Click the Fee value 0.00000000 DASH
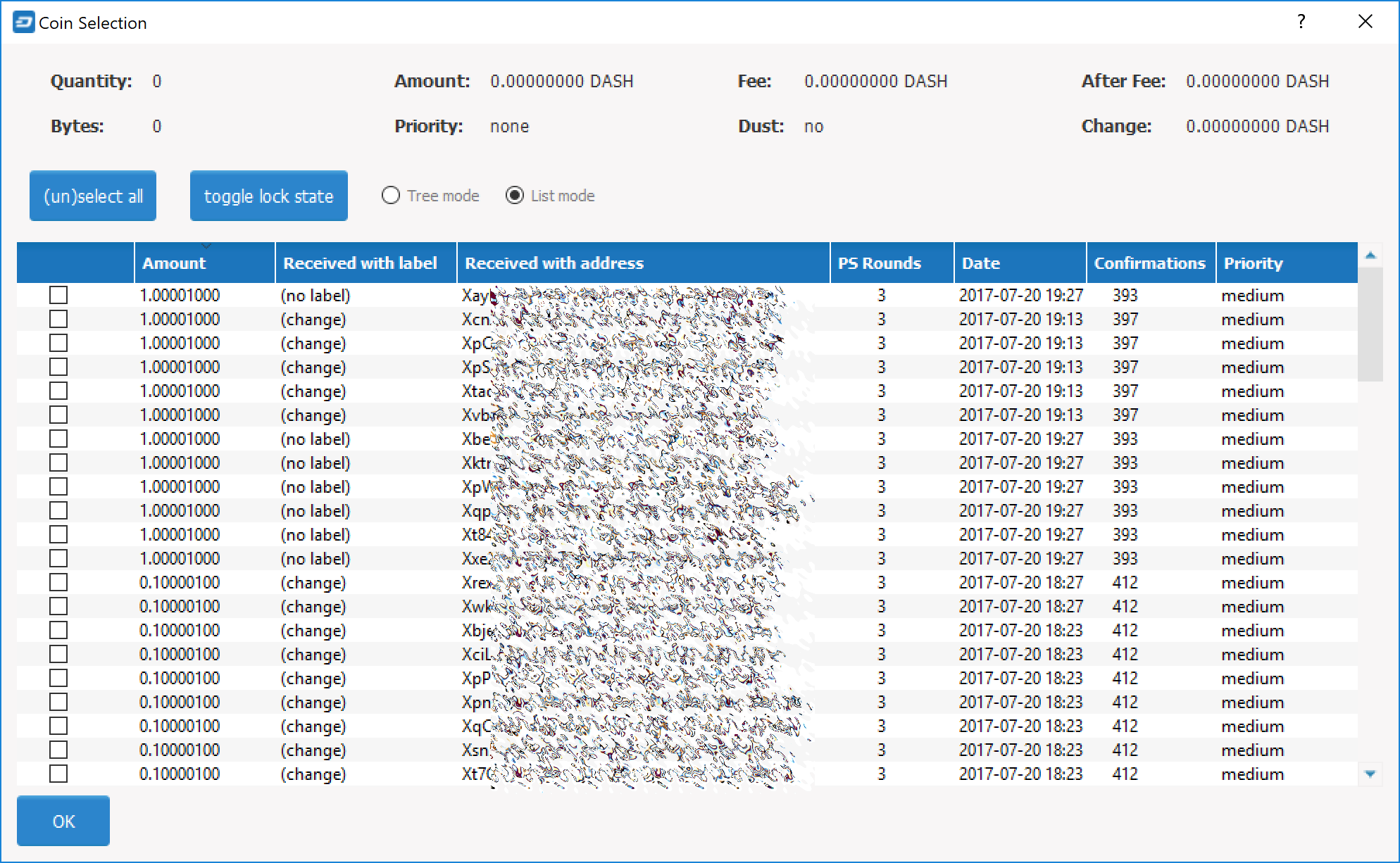Image resolution: width=1400 pixels, height=863 pixels. pos(876,81)
